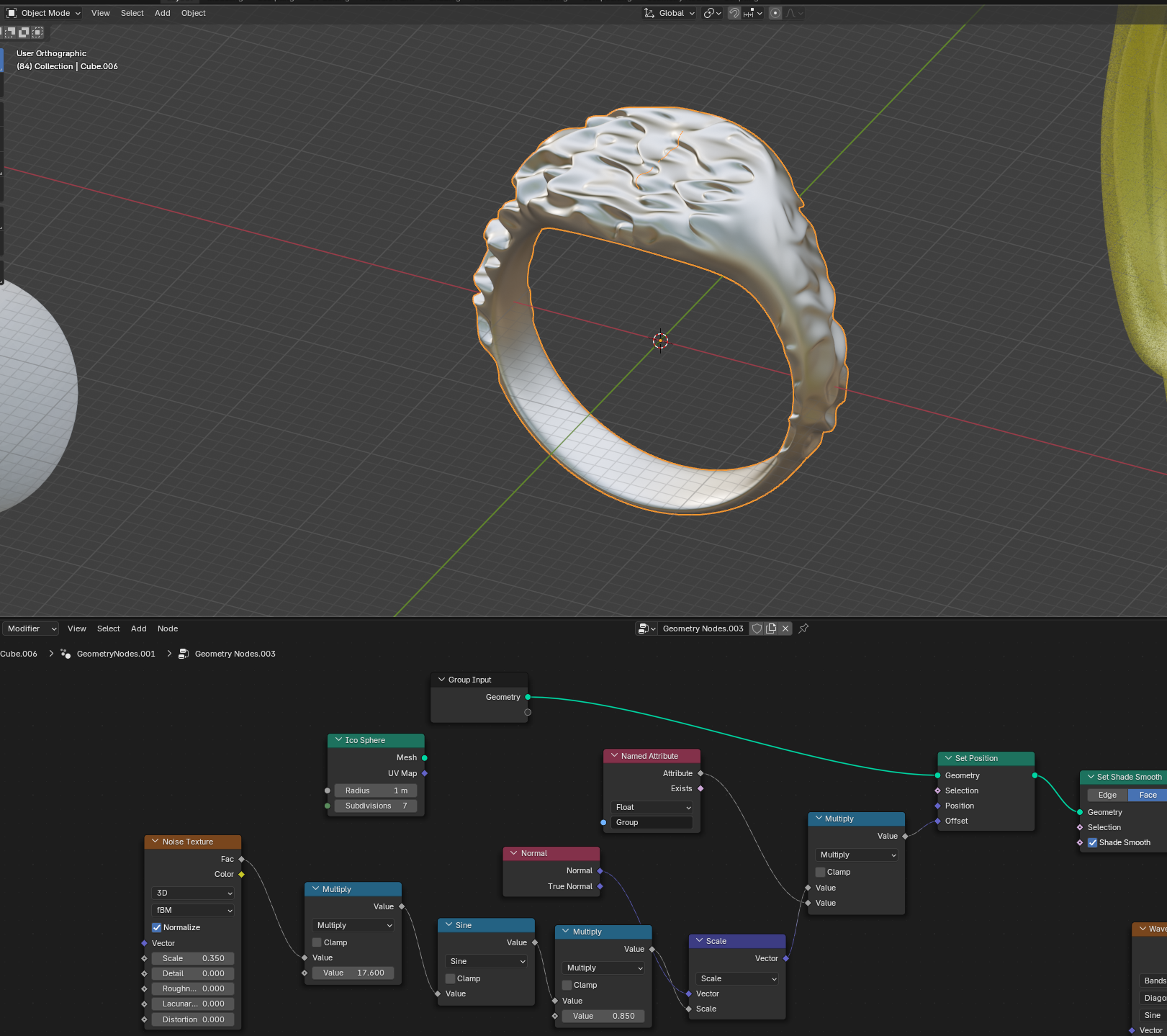Toggle Clamp on the Multiply node with 17.600
The height and width of the screenshot is (1036, 1167).
tap(317, 942)
